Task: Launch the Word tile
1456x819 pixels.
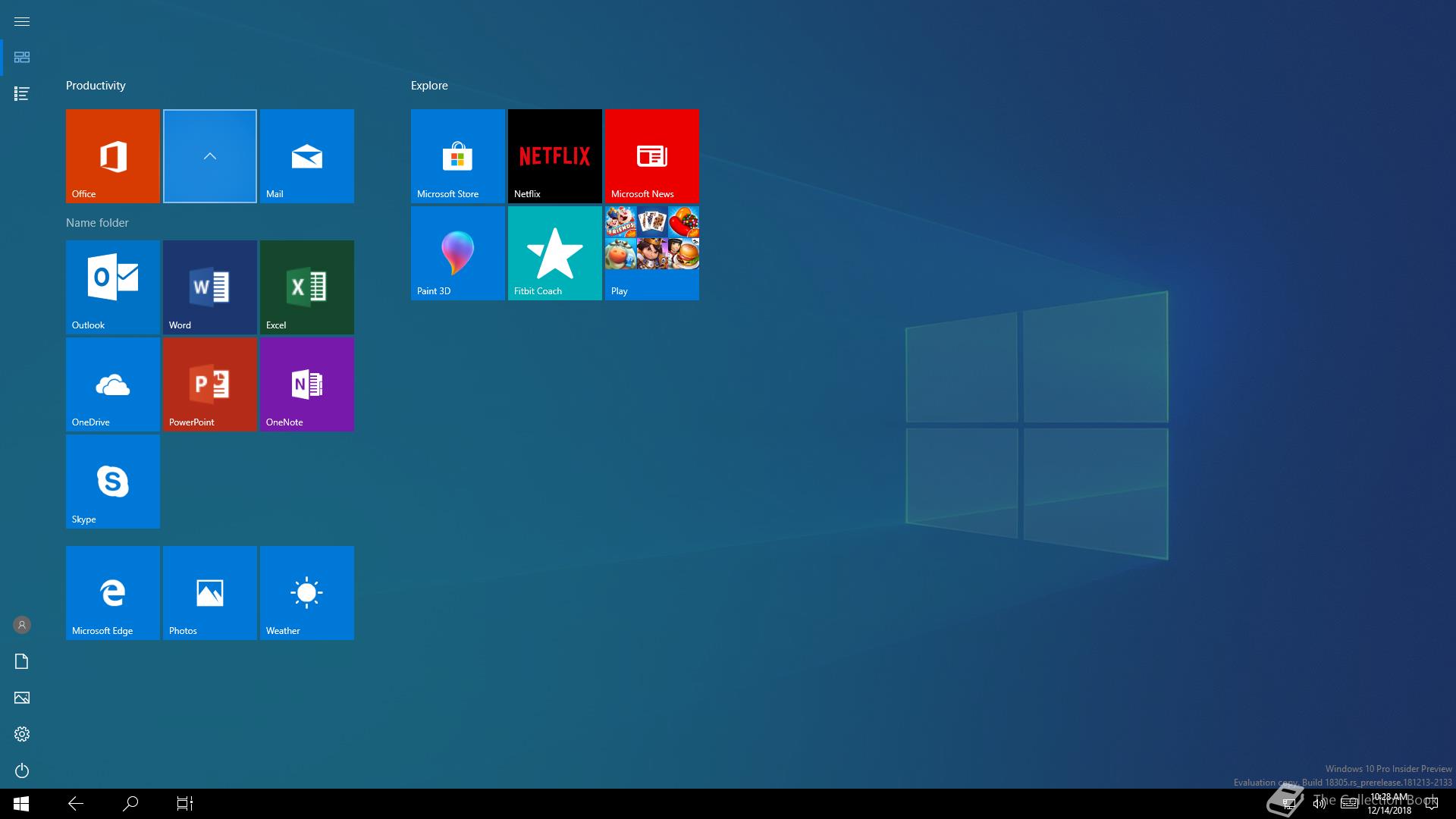Action: point(210,287)
